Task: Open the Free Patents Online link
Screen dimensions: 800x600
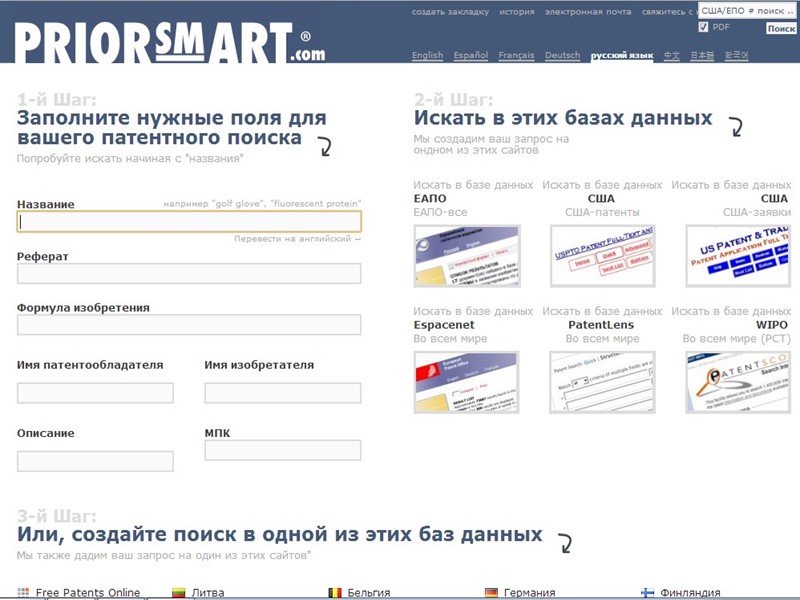Action: point(88,593)
